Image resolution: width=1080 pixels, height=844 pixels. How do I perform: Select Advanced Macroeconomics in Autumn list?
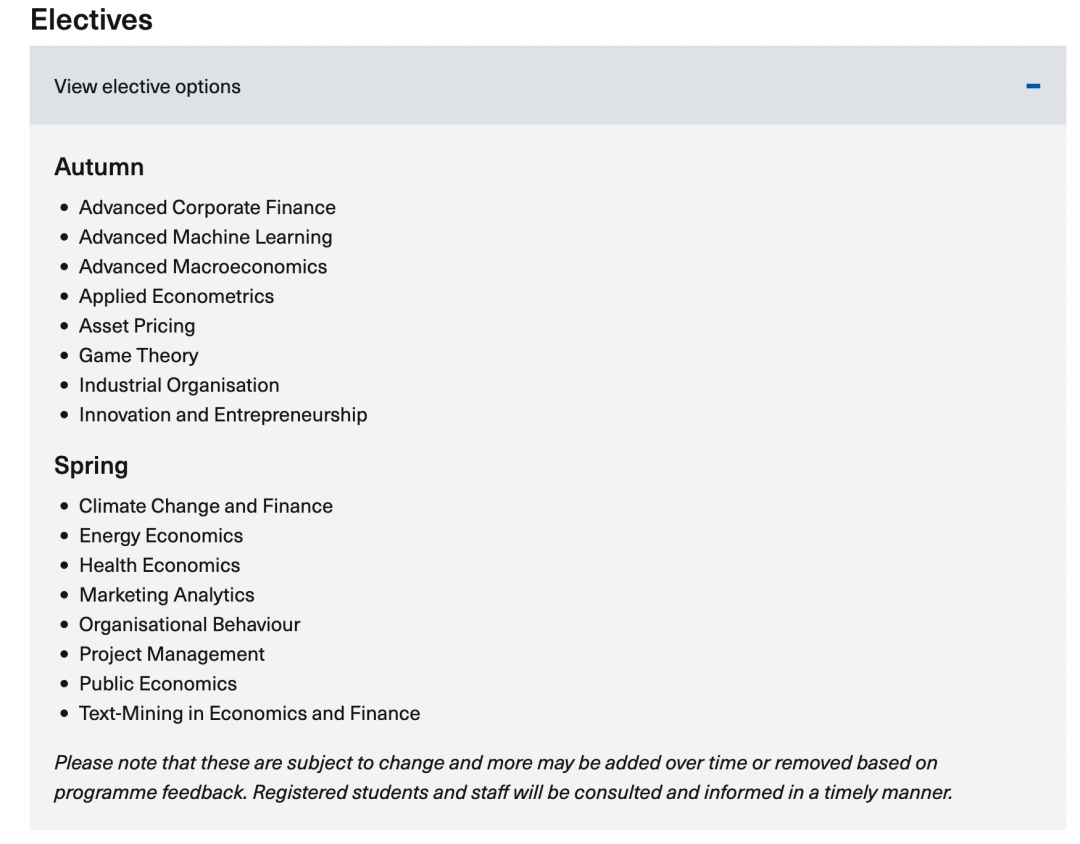tap(203, 267)
